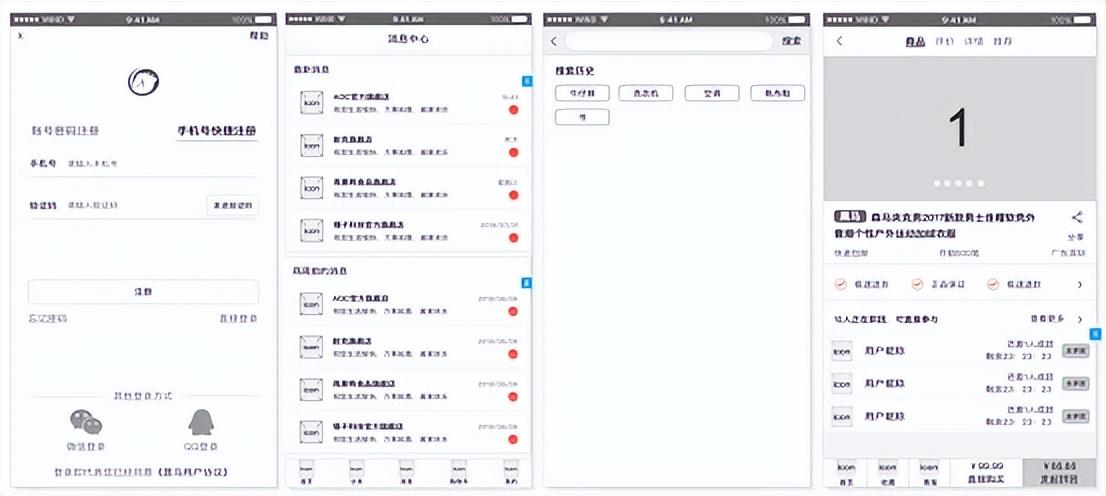Image resolution: width=1106 pixels, height=496 pixels.
Task: Select the first carousel page dot
Action: 937,183
